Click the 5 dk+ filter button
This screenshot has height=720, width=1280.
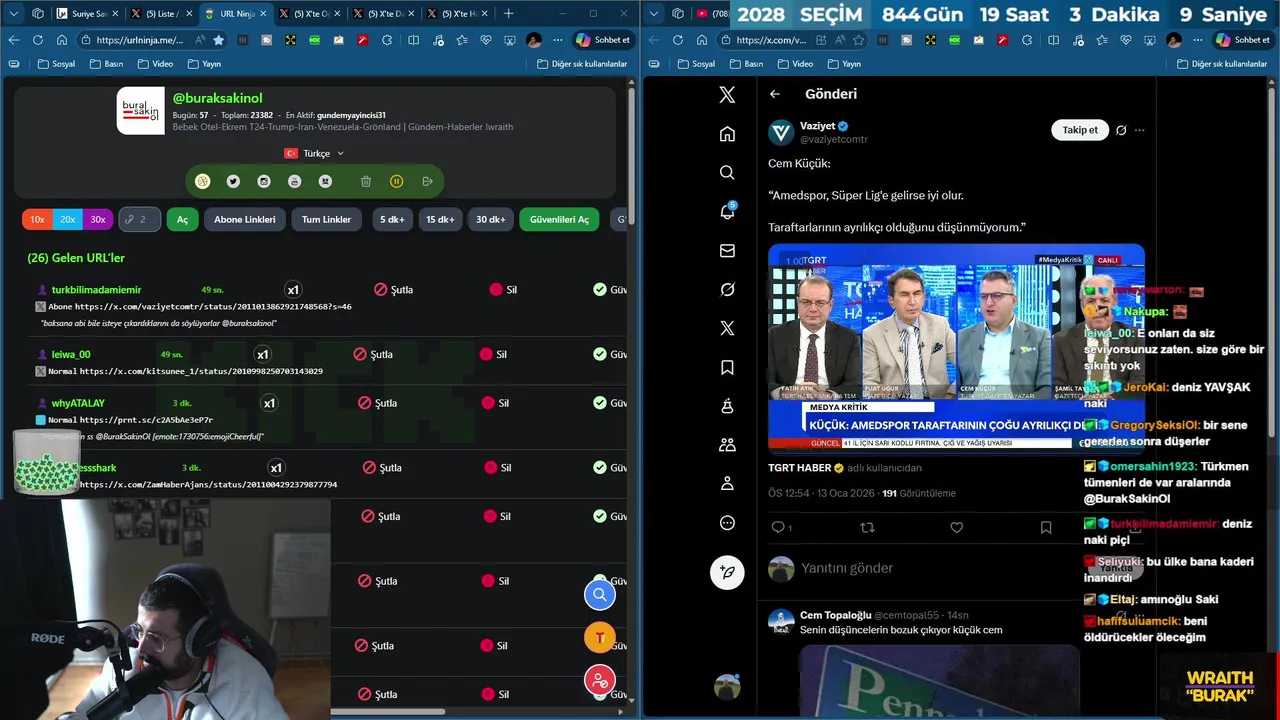click(391, 219)
